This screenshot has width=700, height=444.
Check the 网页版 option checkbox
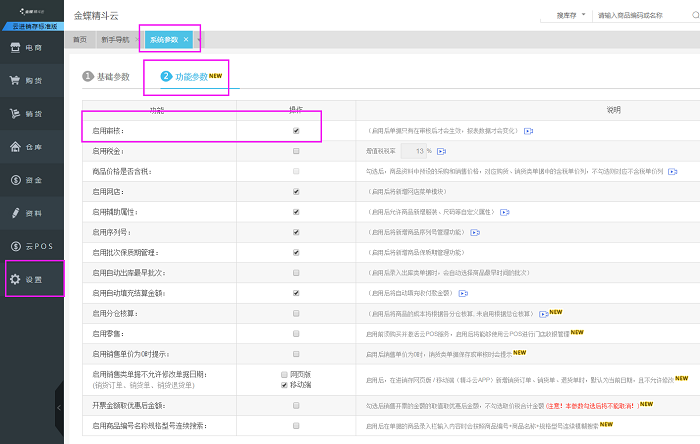(285, 373)
